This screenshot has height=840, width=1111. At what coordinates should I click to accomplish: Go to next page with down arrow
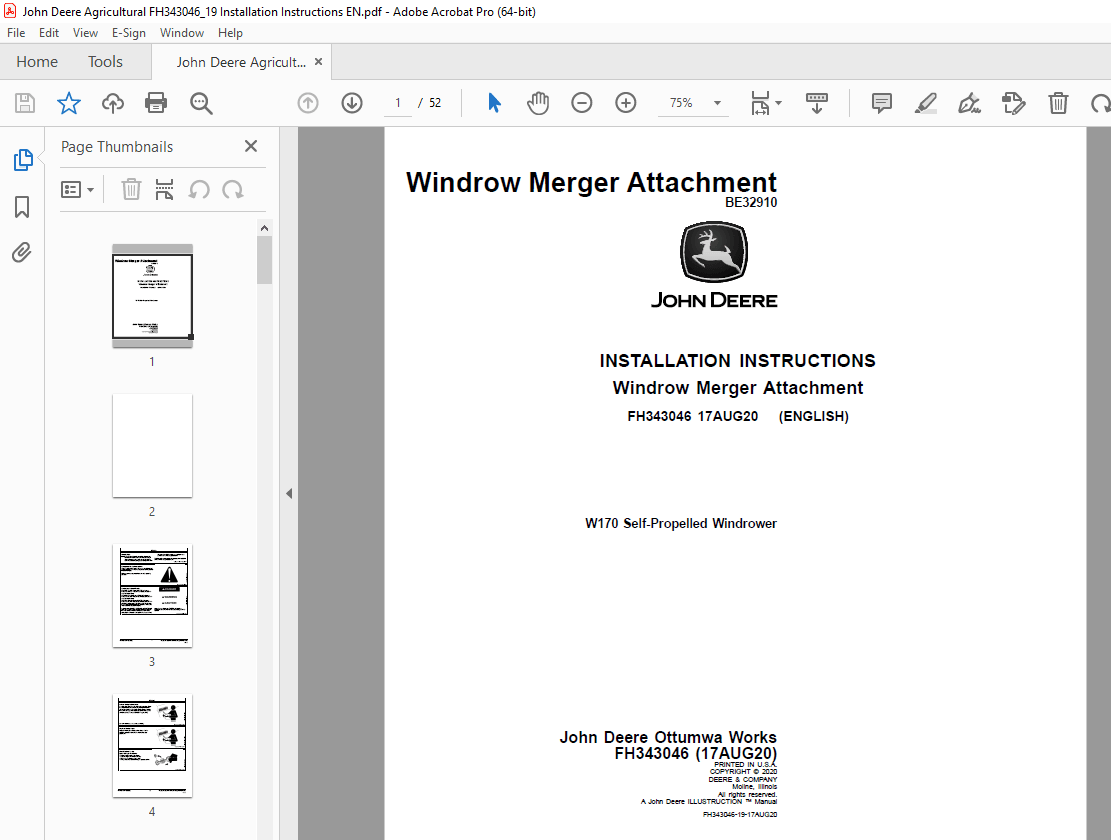coord(352,103)
